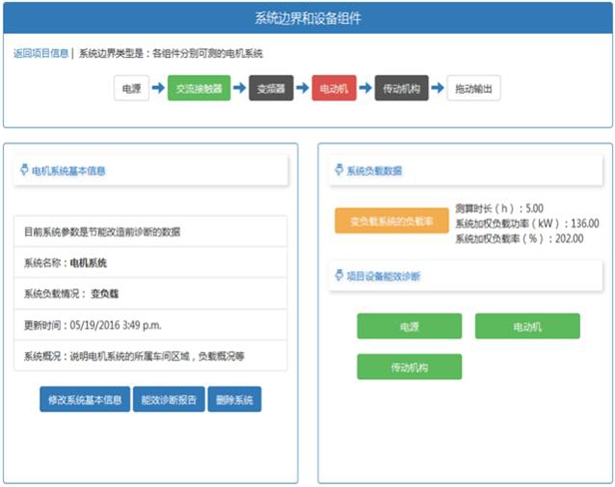The height and width of the screenshot is (487, 615).
Task: Select the 拖动输出 box in the flow chain
Action: pyautogui.click(x=473, y=89)
